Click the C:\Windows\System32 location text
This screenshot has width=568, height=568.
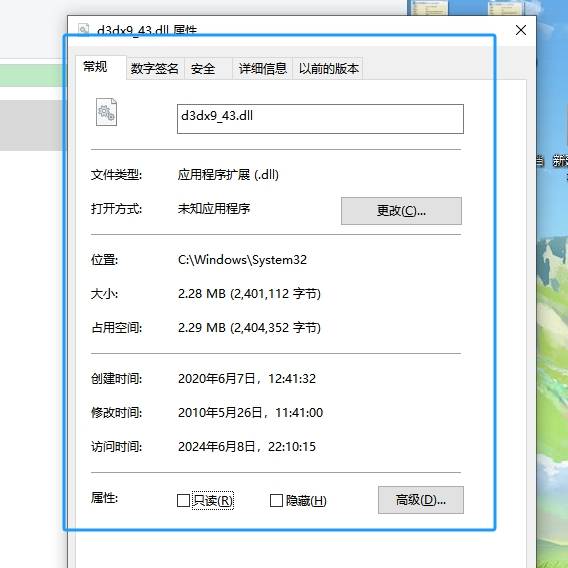(242, 260)
